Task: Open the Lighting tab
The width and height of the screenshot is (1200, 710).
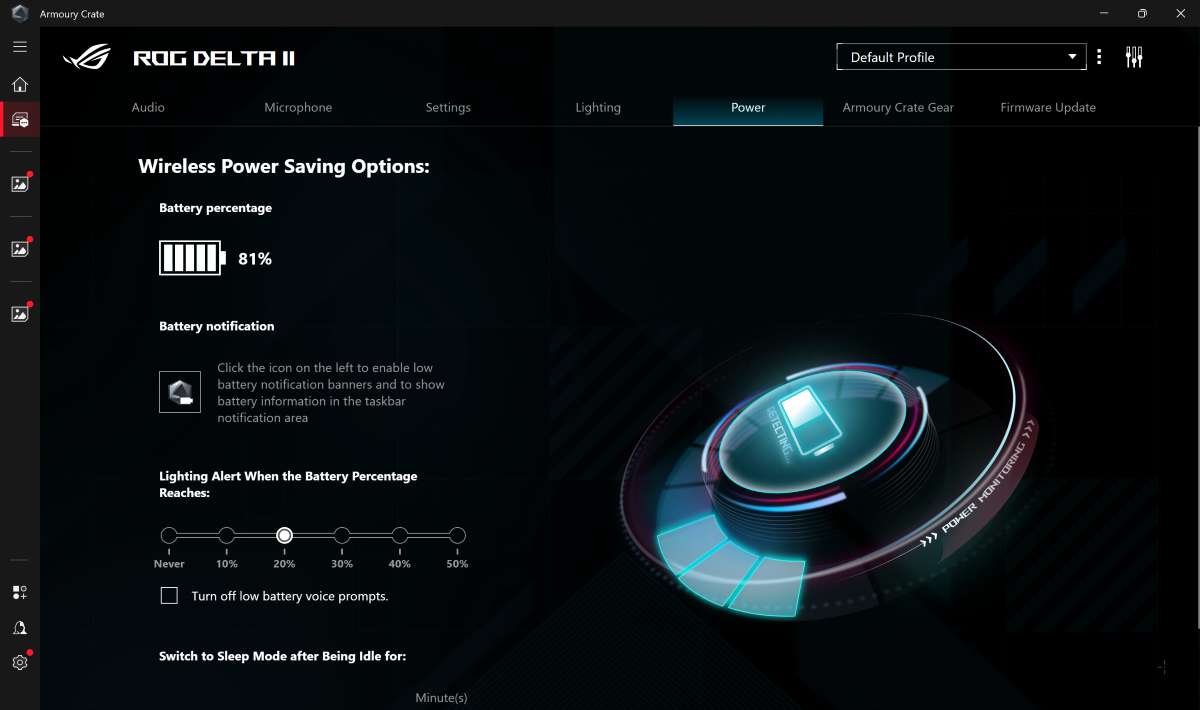Action: click(598, 107)
